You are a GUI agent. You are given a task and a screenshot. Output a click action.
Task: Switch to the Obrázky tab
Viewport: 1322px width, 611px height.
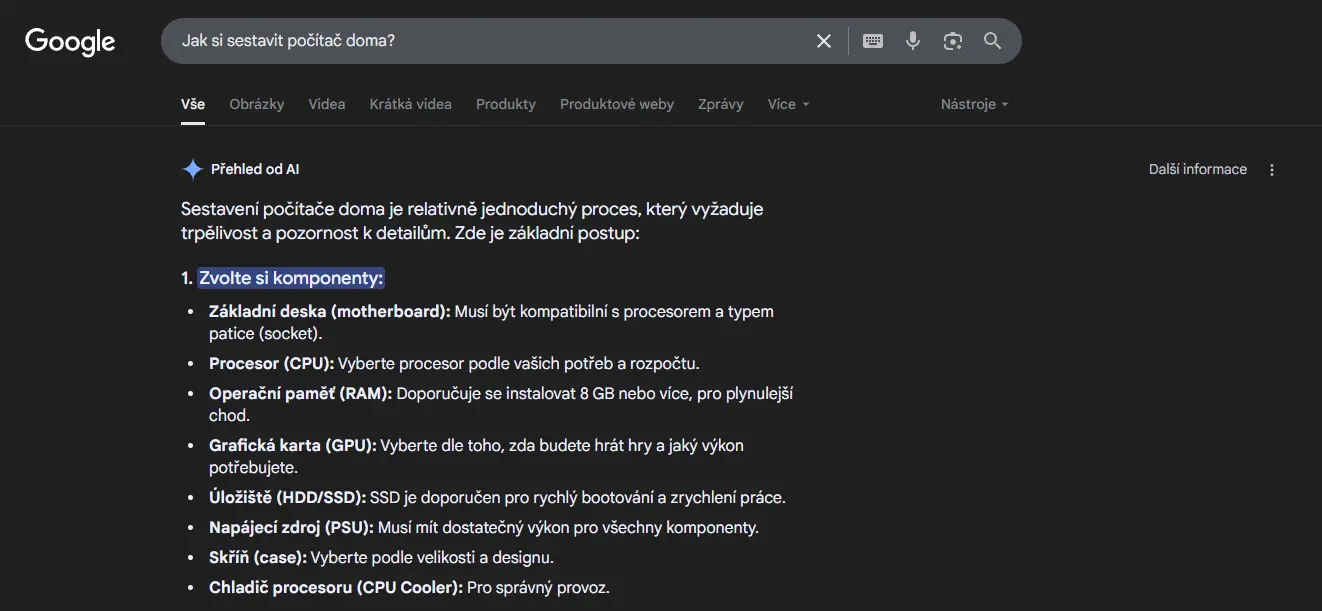pyautogui.click(x=256, y=104)
